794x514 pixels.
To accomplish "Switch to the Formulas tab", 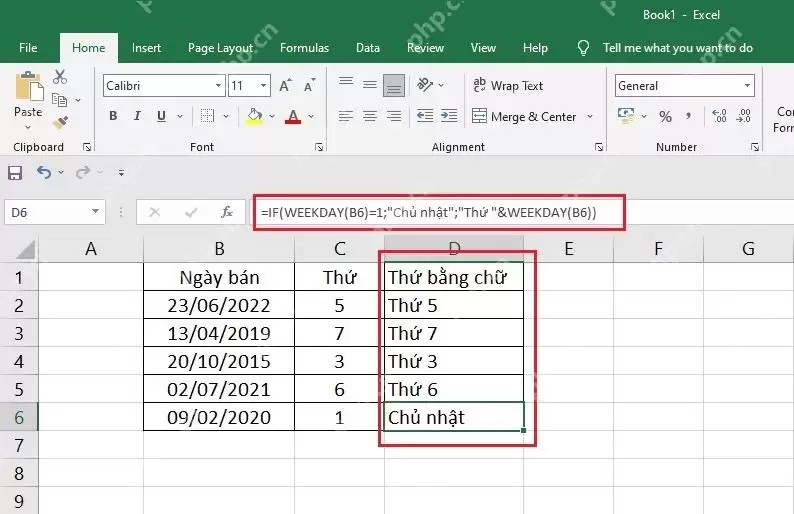I will pyautogui.click(x=304, y=48).
